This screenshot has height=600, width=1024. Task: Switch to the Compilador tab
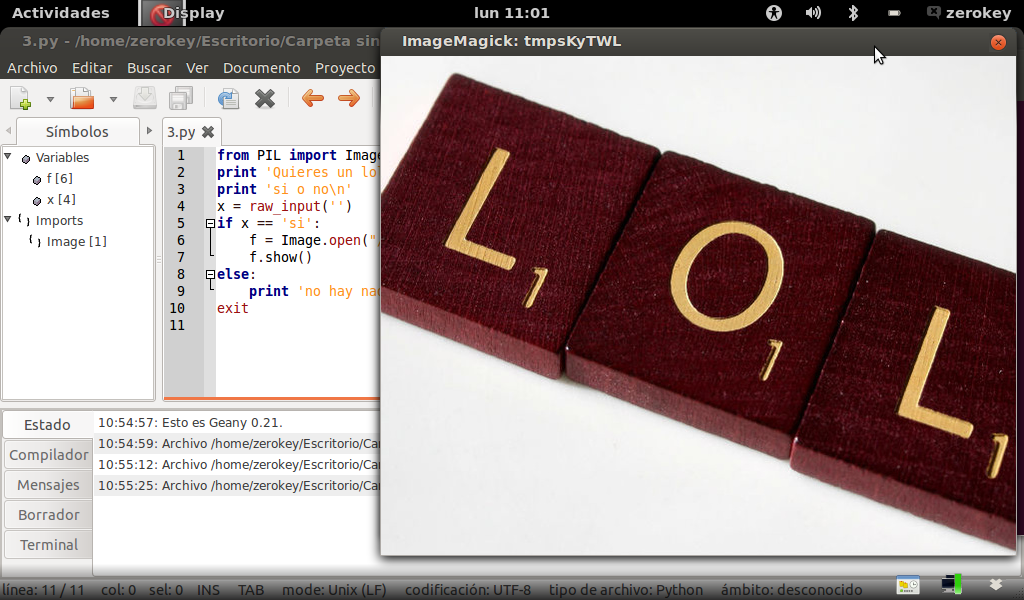point(47,454)
